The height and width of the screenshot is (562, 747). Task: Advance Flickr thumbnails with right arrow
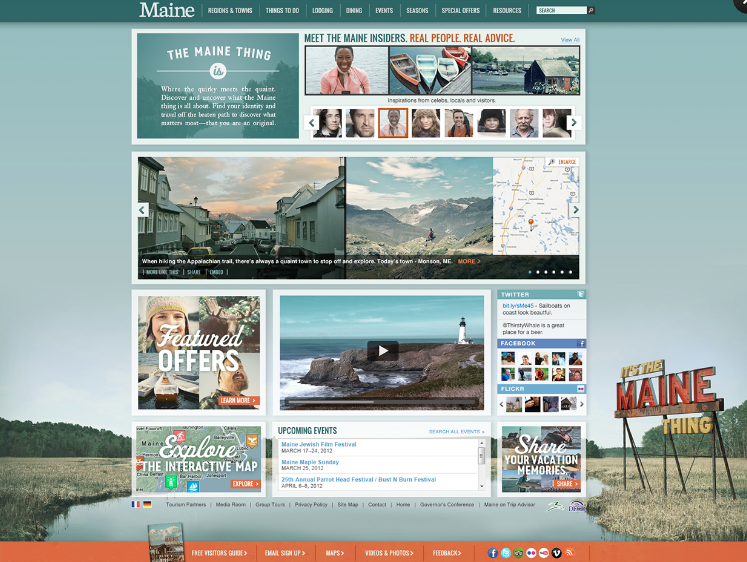click(x=580, y=404)
